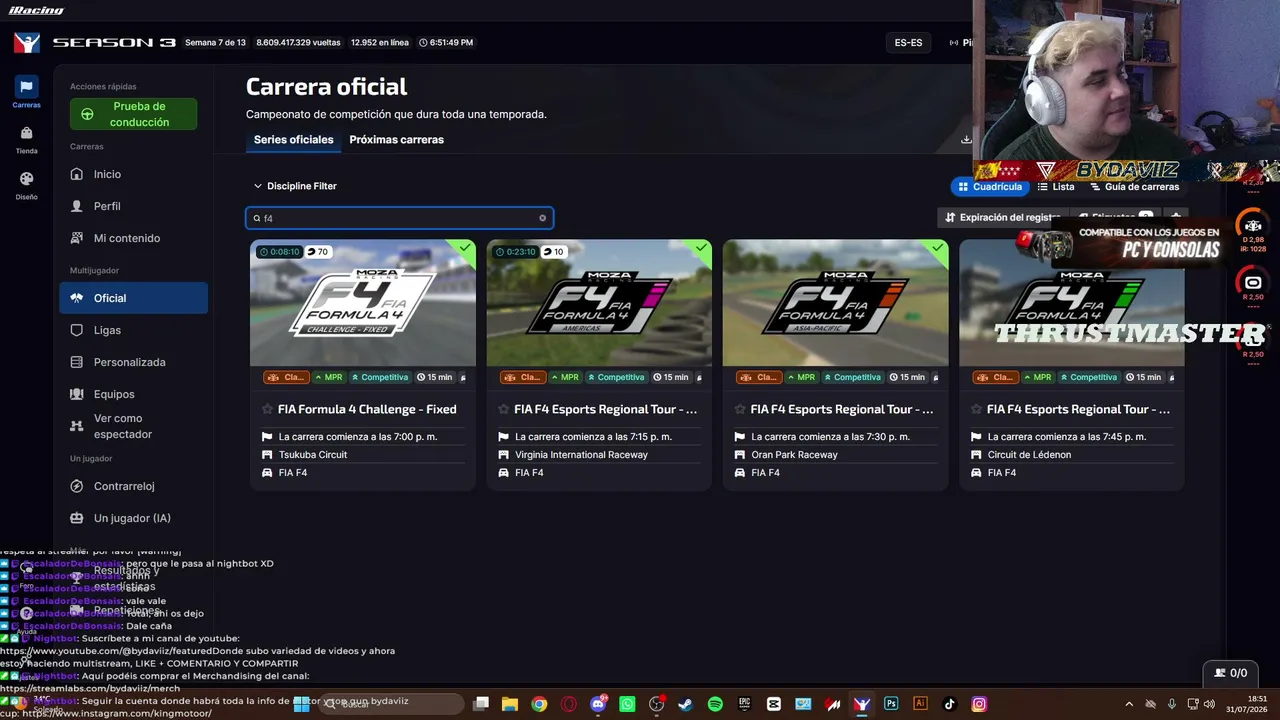Open TikTok in taskbar
Image resolution: width=1280 pixels, height=720 pixels.
(950, 704)
